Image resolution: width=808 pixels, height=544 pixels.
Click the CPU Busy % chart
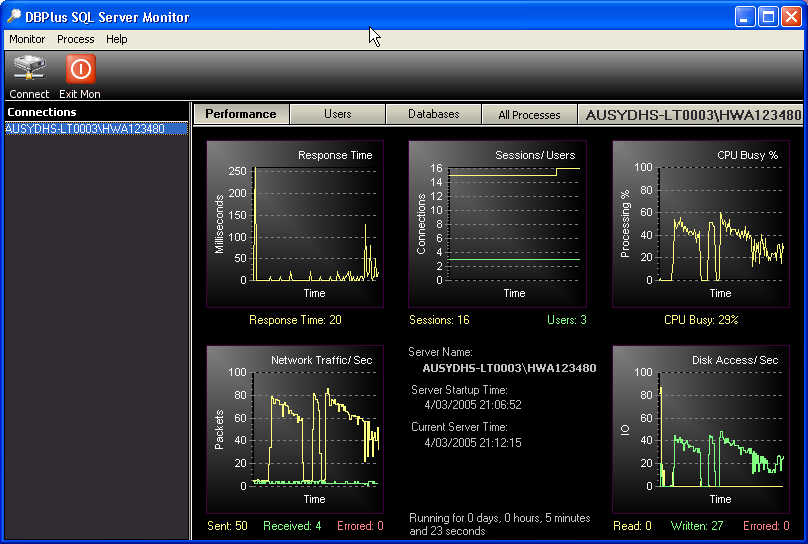pyautogui.click(x=701, y=224)
